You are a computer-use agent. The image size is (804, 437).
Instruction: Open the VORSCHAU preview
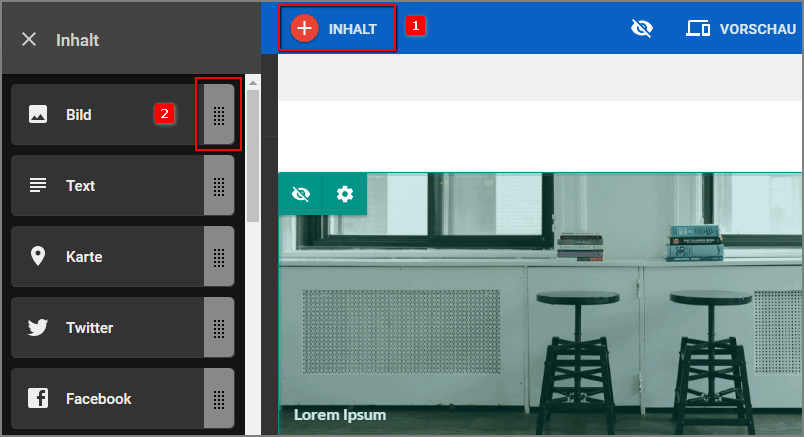(757, 29)
